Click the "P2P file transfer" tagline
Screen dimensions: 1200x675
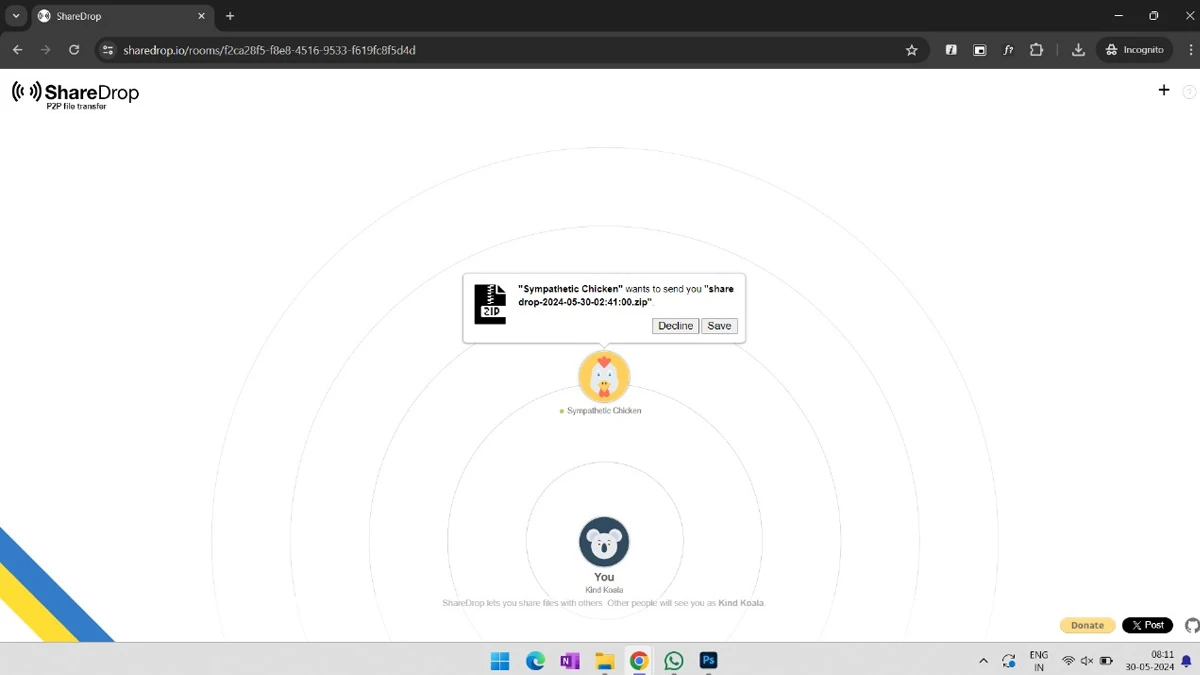point(76,106)
